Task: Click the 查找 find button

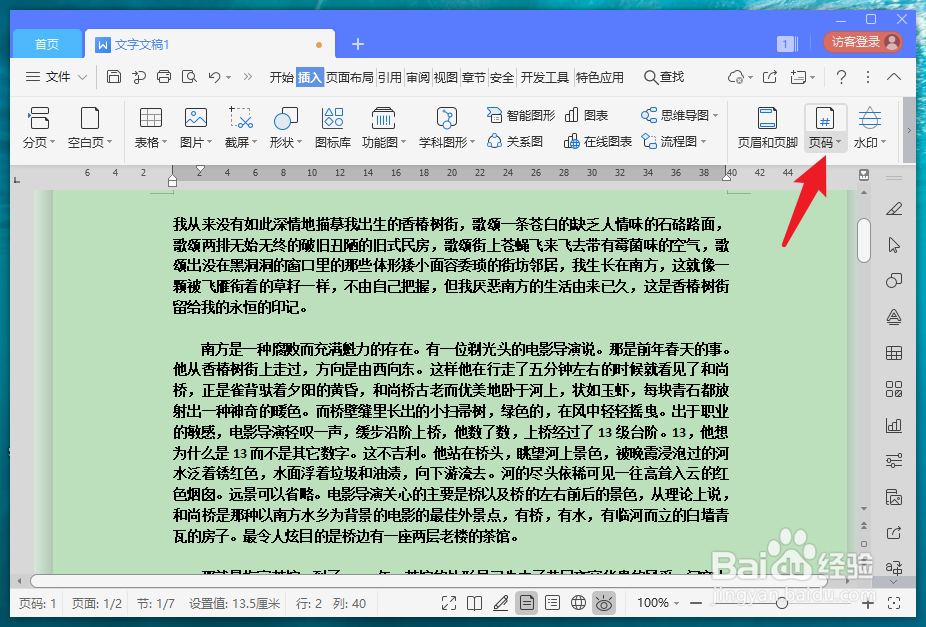Action: (x=664, y=77)
